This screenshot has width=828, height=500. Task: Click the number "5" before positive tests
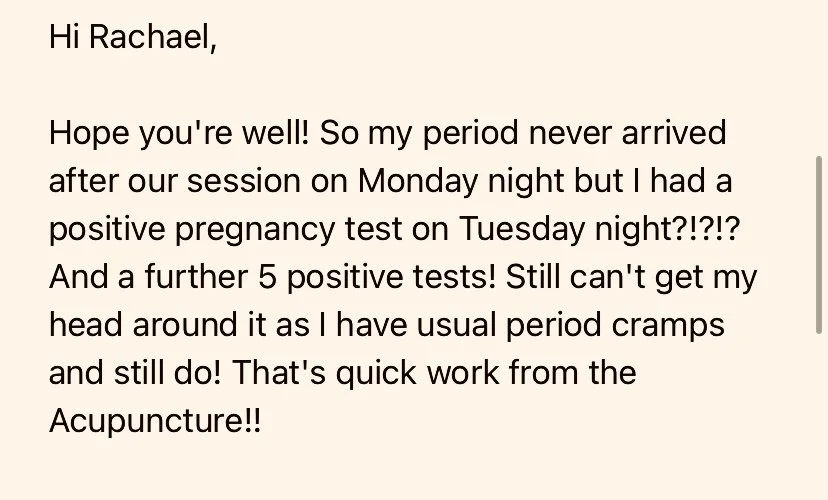[267, 278]
